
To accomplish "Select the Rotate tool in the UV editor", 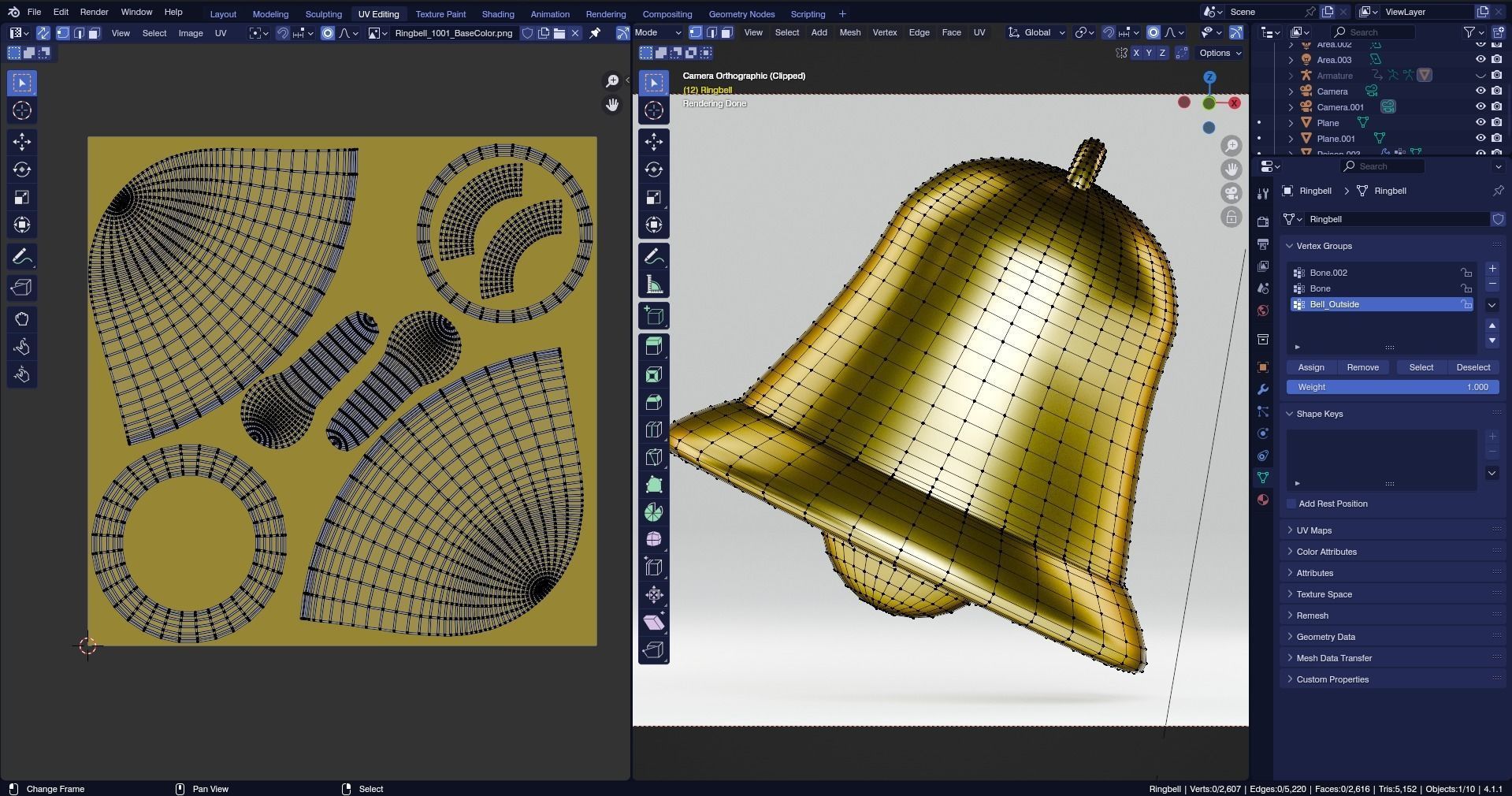I will [x=22, y=169].
